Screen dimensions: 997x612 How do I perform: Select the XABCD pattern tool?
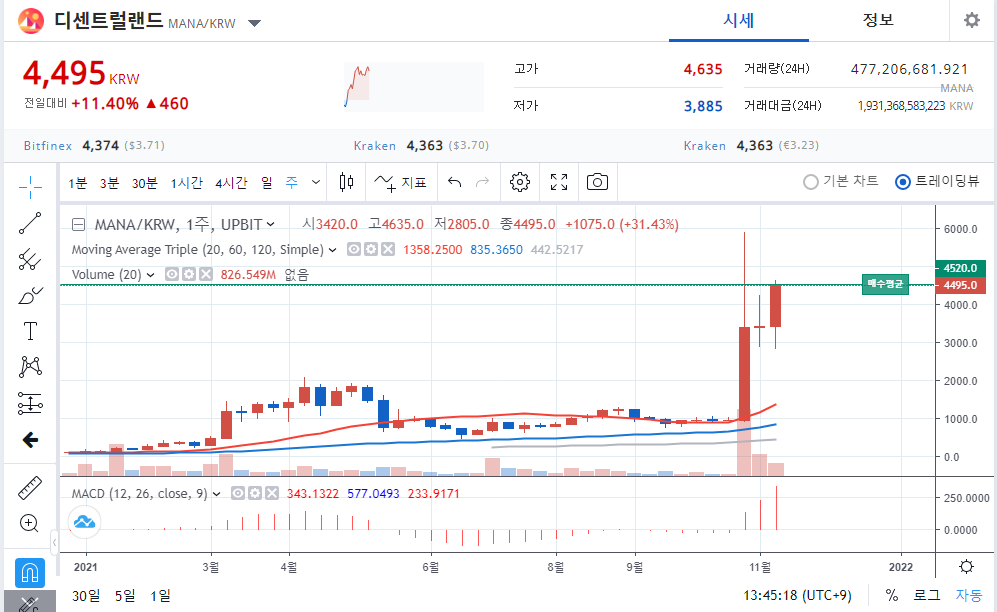(x=30, y=367)
